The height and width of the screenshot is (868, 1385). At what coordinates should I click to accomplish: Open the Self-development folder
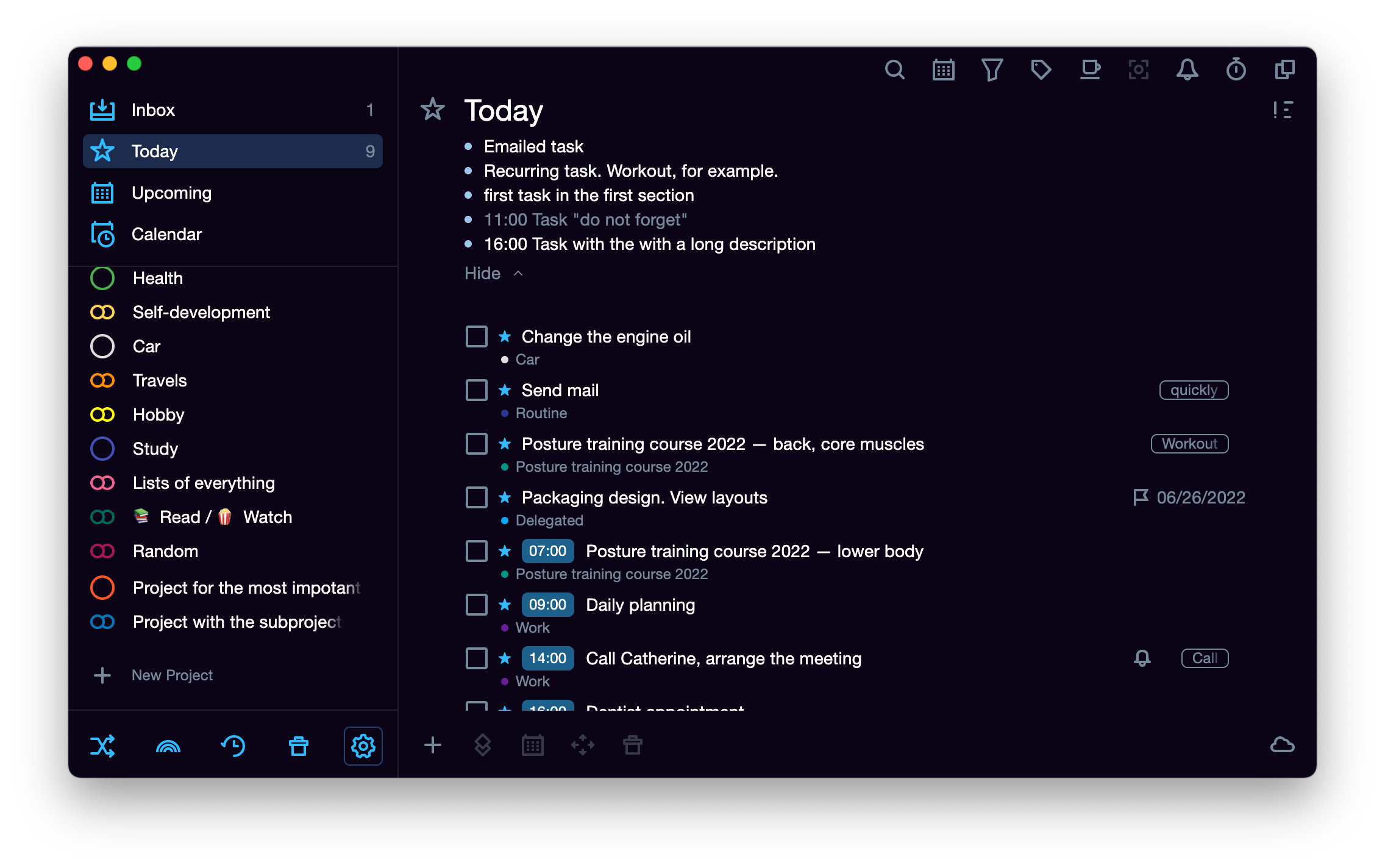point(233,312)
